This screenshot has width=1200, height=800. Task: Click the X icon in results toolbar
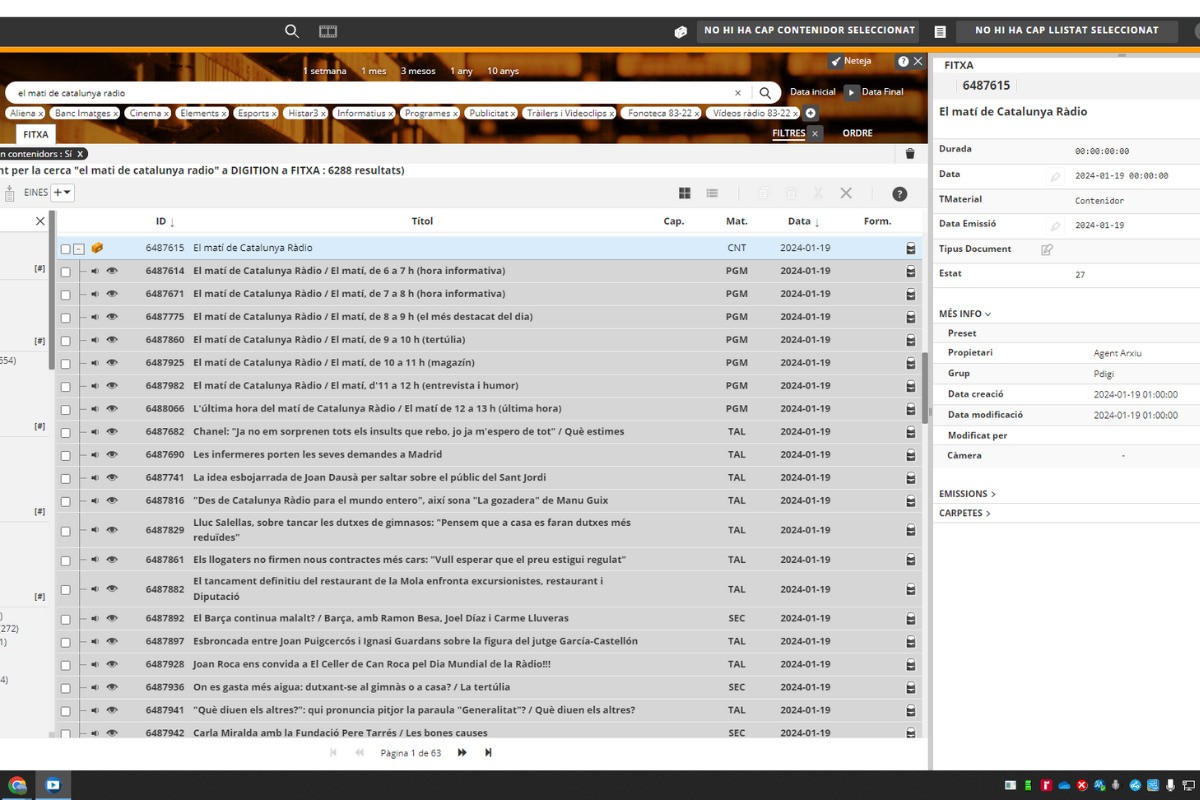pos(846,193)
